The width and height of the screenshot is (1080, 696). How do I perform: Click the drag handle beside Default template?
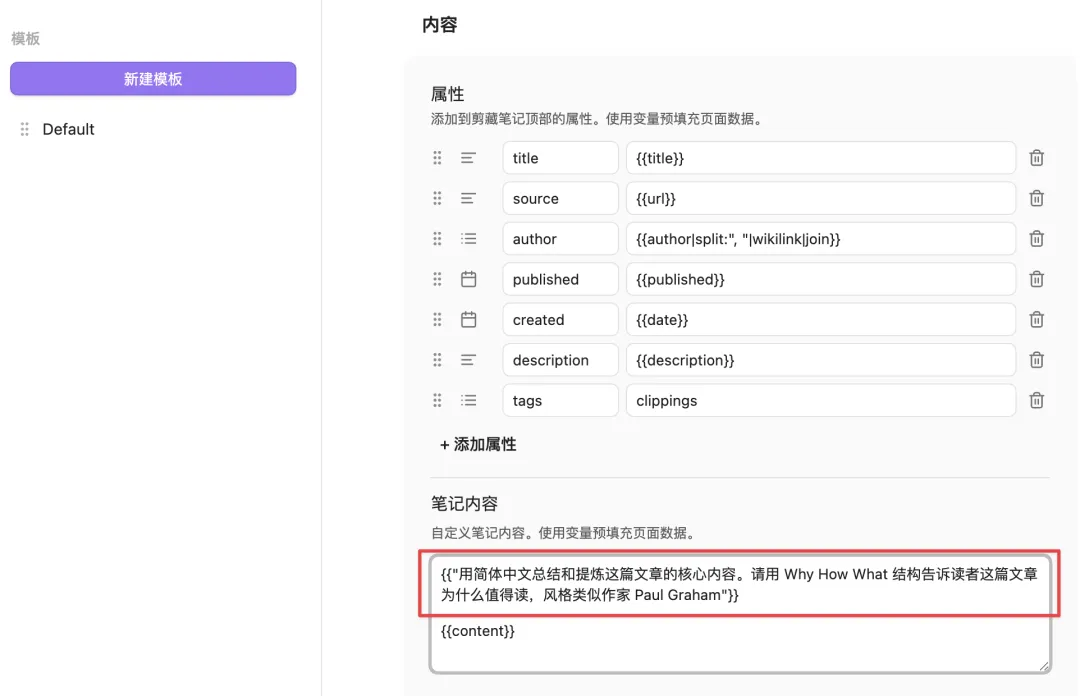tap(25, 129)
